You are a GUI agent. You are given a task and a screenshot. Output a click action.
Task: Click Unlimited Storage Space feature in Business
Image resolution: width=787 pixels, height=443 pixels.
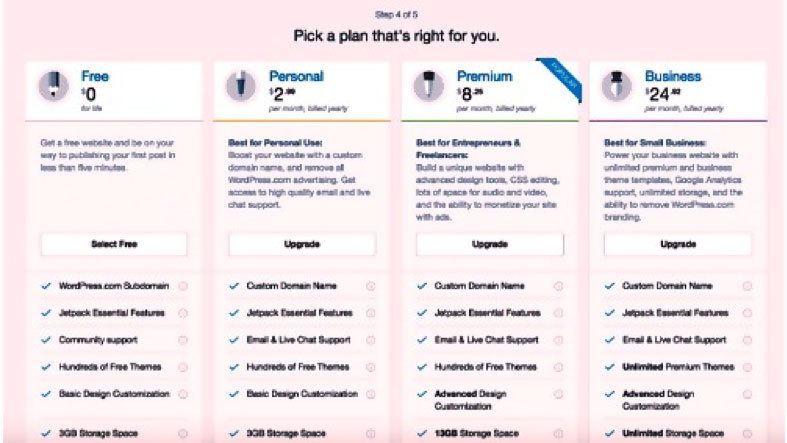pyautogui.click(x=673, y=433)
